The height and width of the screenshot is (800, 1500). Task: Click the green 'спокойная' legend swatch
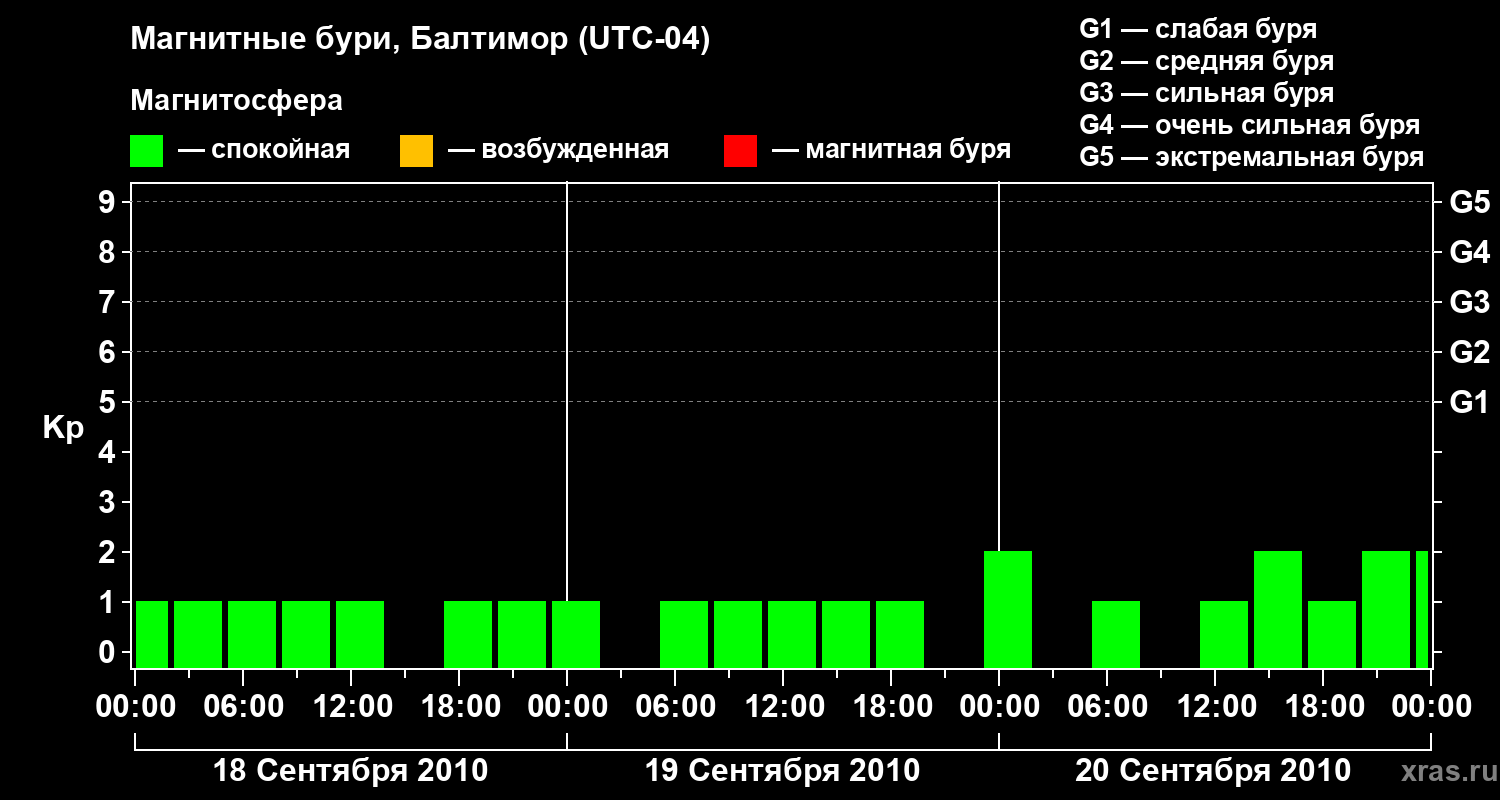147,151
